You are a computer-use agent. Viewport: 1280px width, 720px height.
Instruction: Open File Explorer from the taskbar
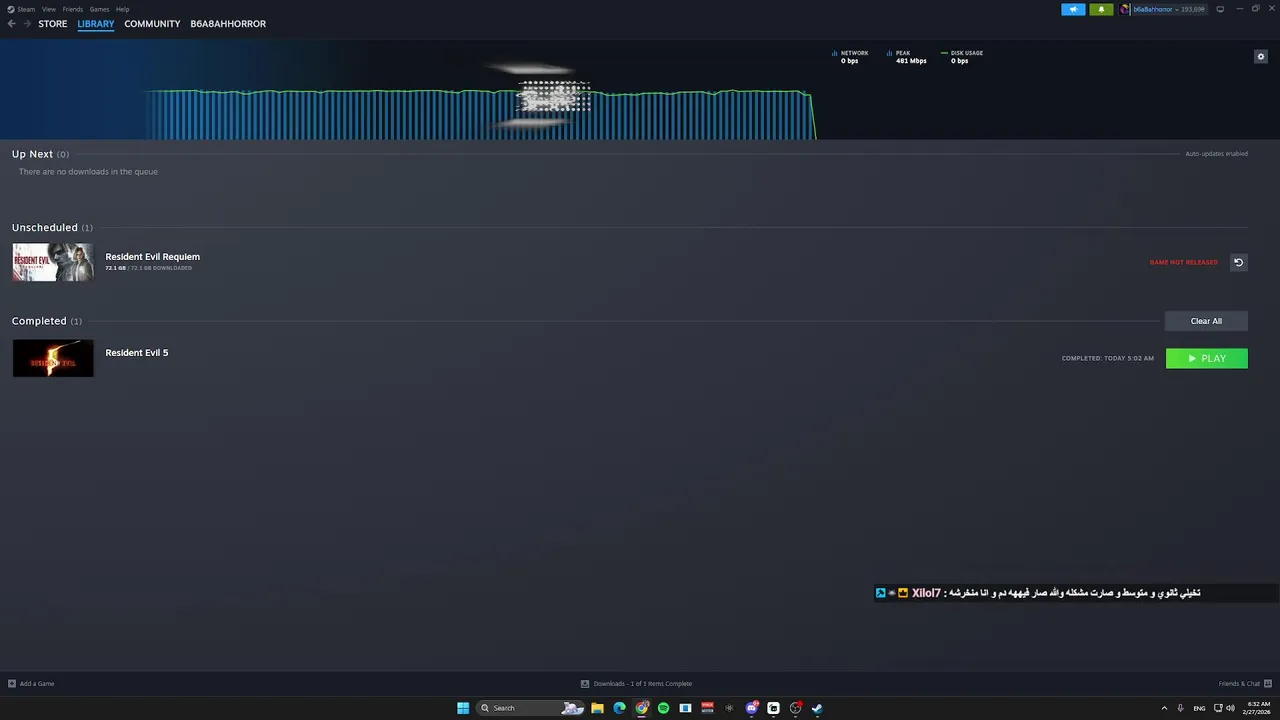click(597, 708)
